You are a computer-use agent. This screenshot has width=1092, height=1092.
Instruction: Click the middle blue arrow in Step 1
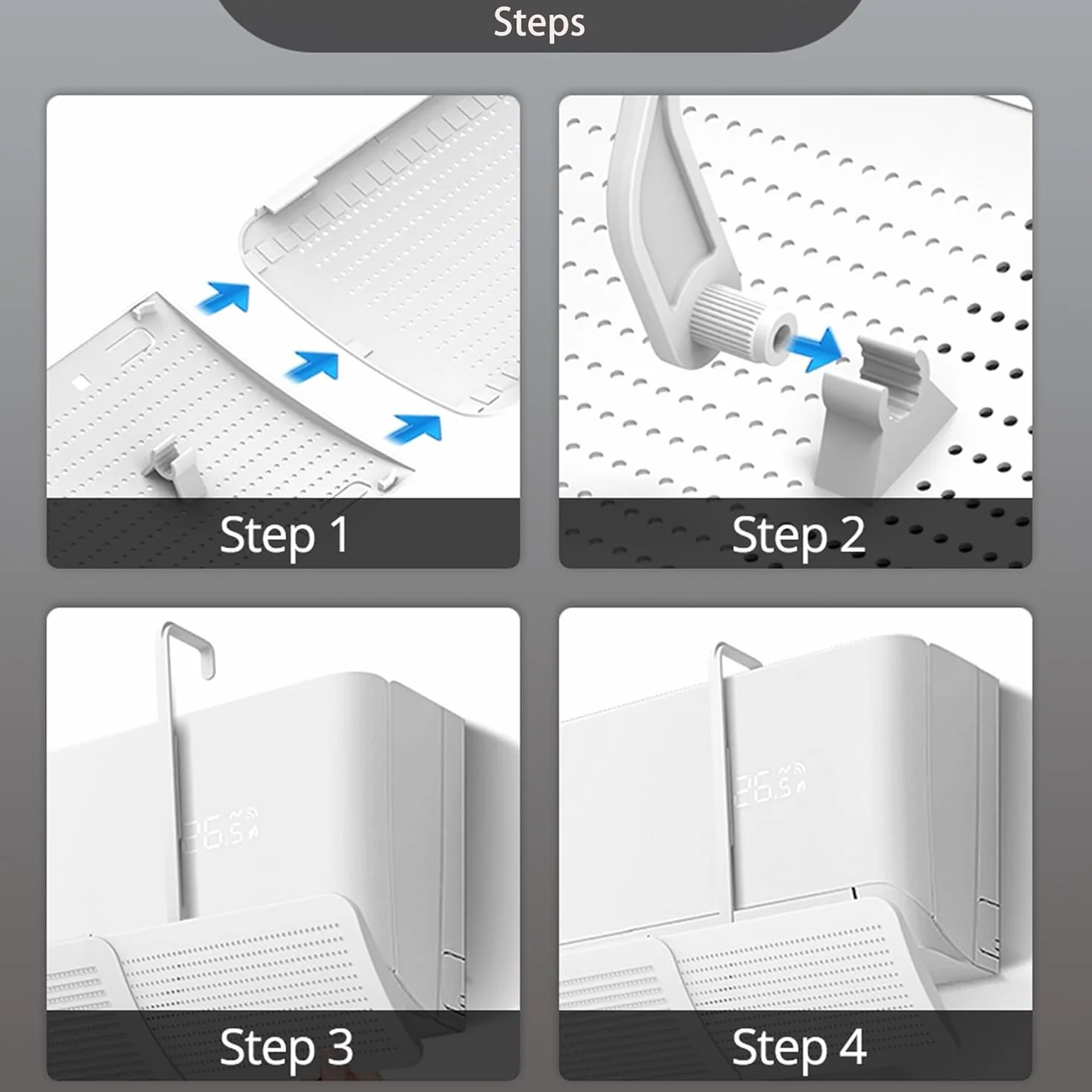point(313,365)
